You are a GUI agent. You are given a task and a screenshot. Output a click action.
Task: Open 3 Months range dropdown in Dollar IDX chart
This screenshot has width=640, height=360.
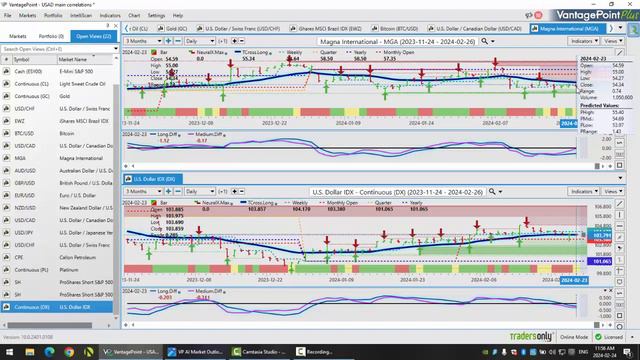(143, 191)
